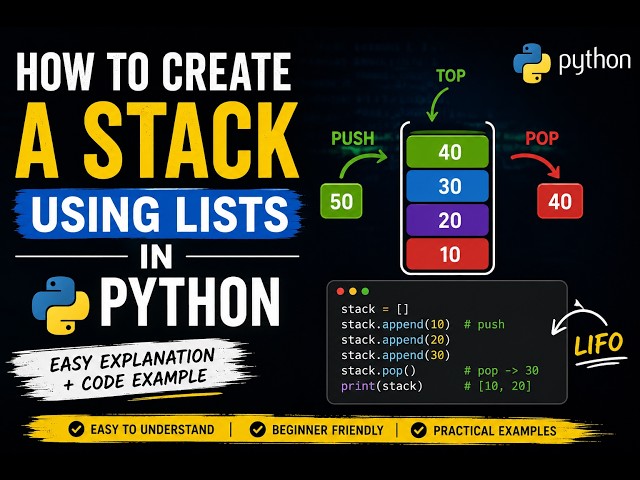Viewport: 640px width, 480px height.
Task: Click the green "PUSH" label
Action: click(353, 138)
